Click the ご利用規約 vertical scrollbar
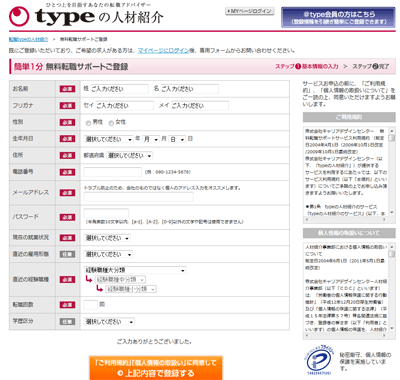This screenshot has height=380, width=400. (392, 171)
